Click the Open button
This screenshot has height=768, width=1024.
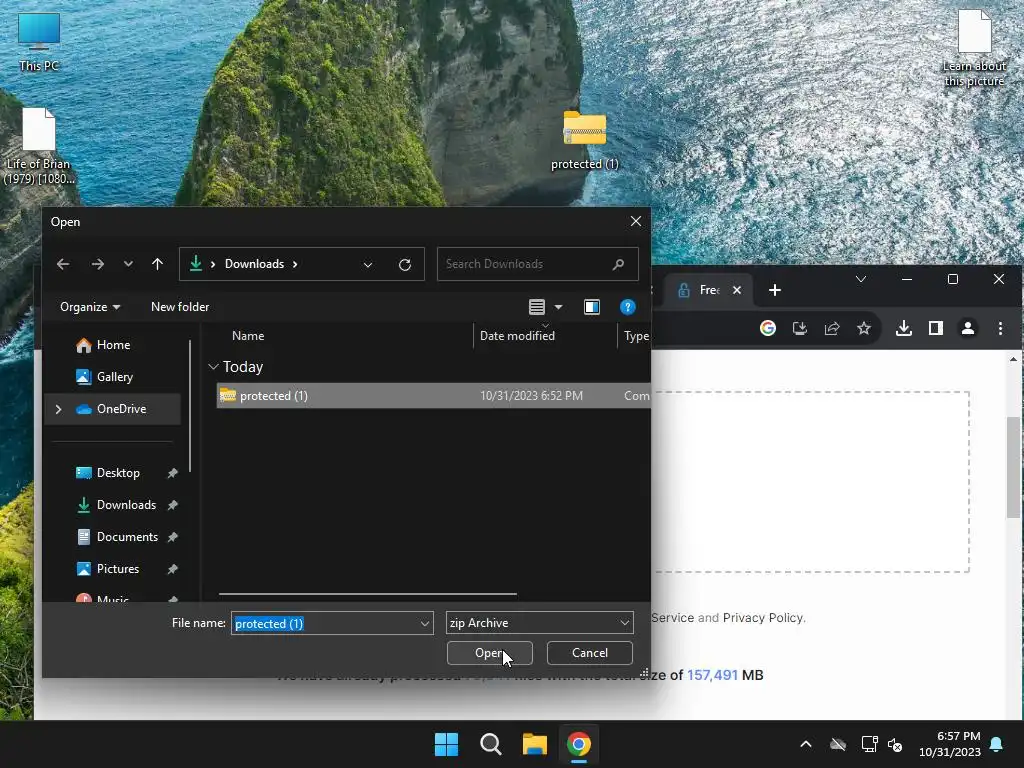(x=489, y=653)
